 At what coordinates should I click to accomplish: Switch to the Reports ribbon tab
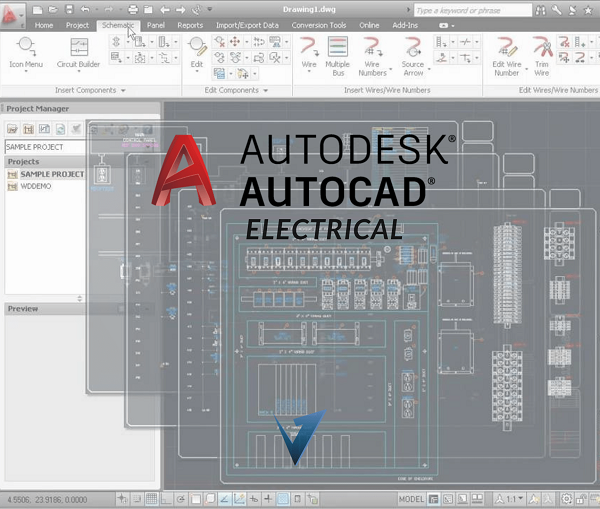pos(190,25)
